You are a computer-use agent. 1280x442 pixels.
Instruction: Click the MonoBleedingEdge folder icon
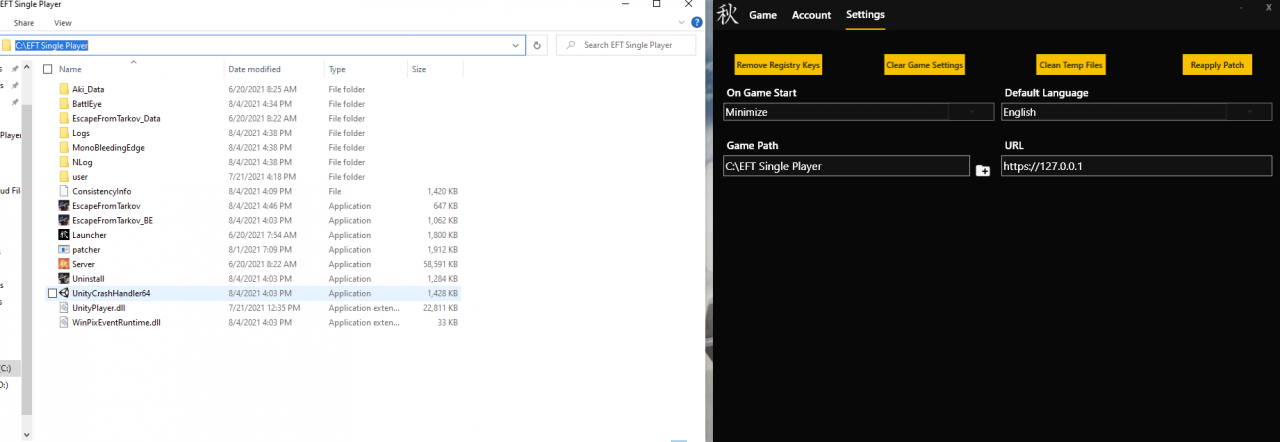pyautogui.click(x=64, y=147)
